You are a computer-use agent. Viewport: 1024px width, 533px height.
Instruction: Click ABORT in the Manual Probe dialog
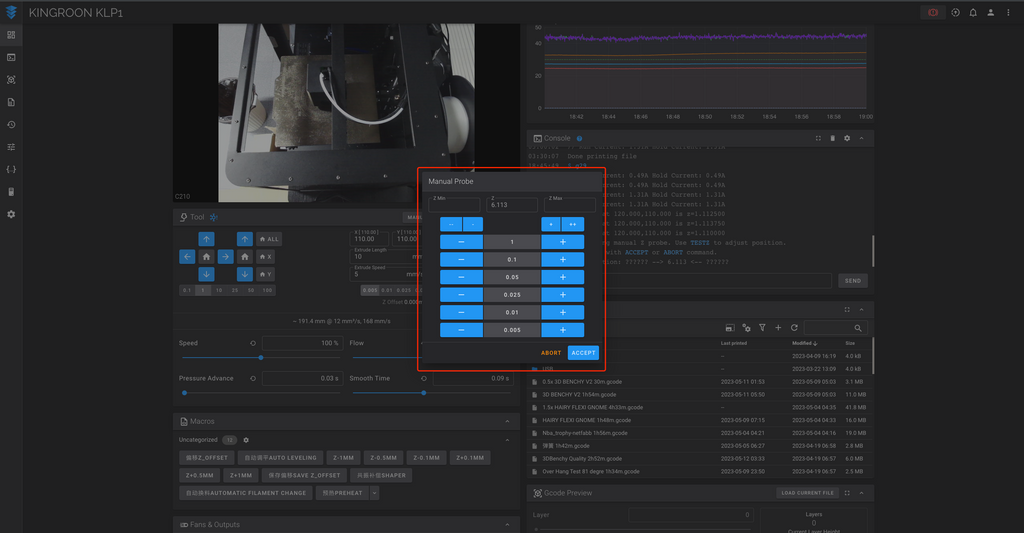point(551,353)
